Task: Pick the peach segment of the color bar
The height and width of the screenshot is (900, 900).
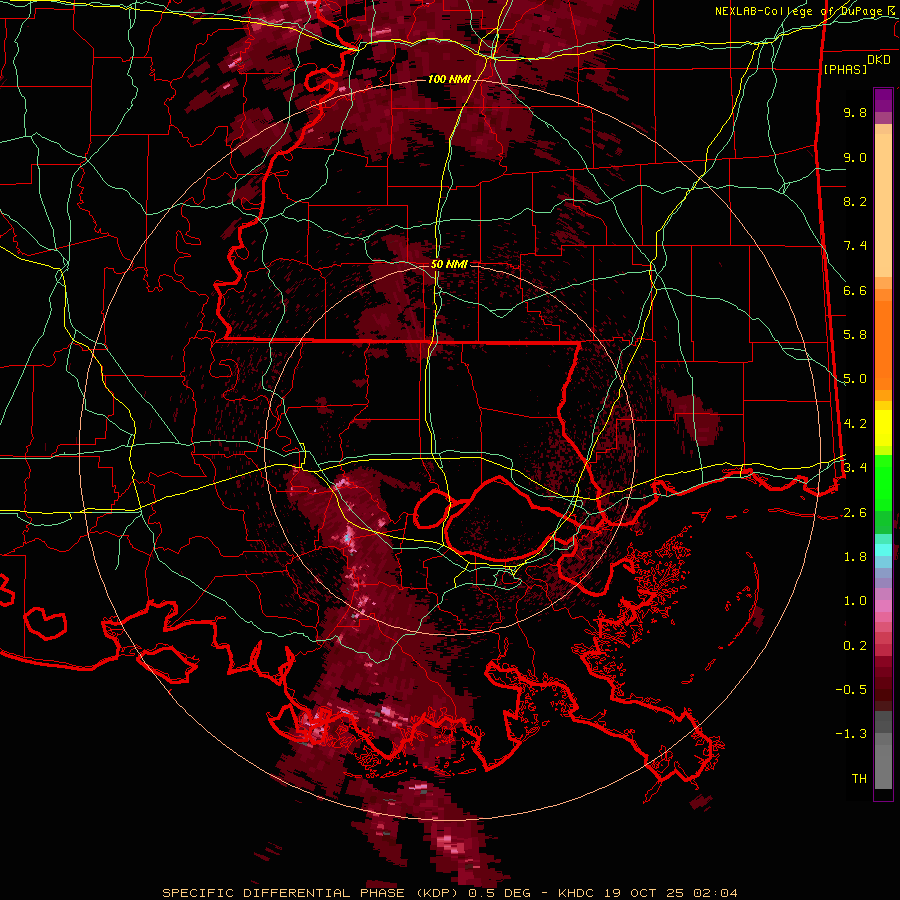Action: [883, 205]
